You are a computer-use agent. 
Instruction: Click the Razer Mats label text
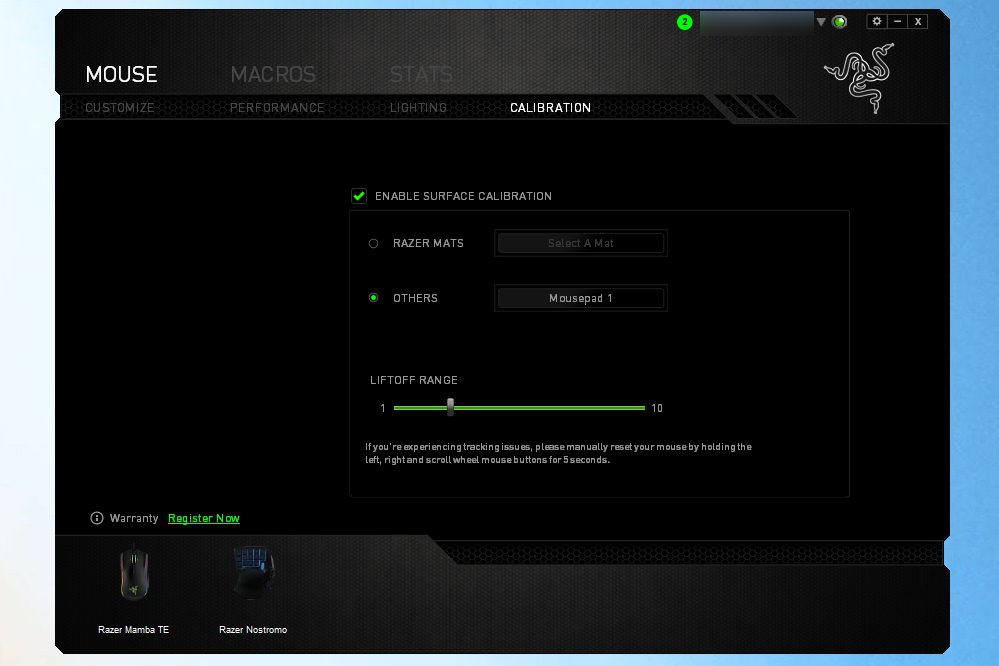[x=428, y=243]
